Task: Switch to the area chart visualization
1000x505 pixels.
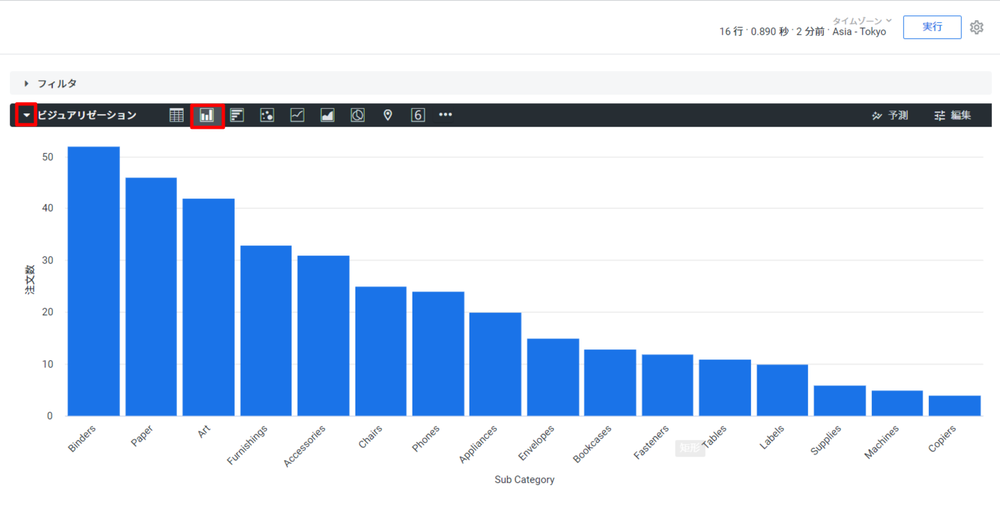Action: coord(327,115)
